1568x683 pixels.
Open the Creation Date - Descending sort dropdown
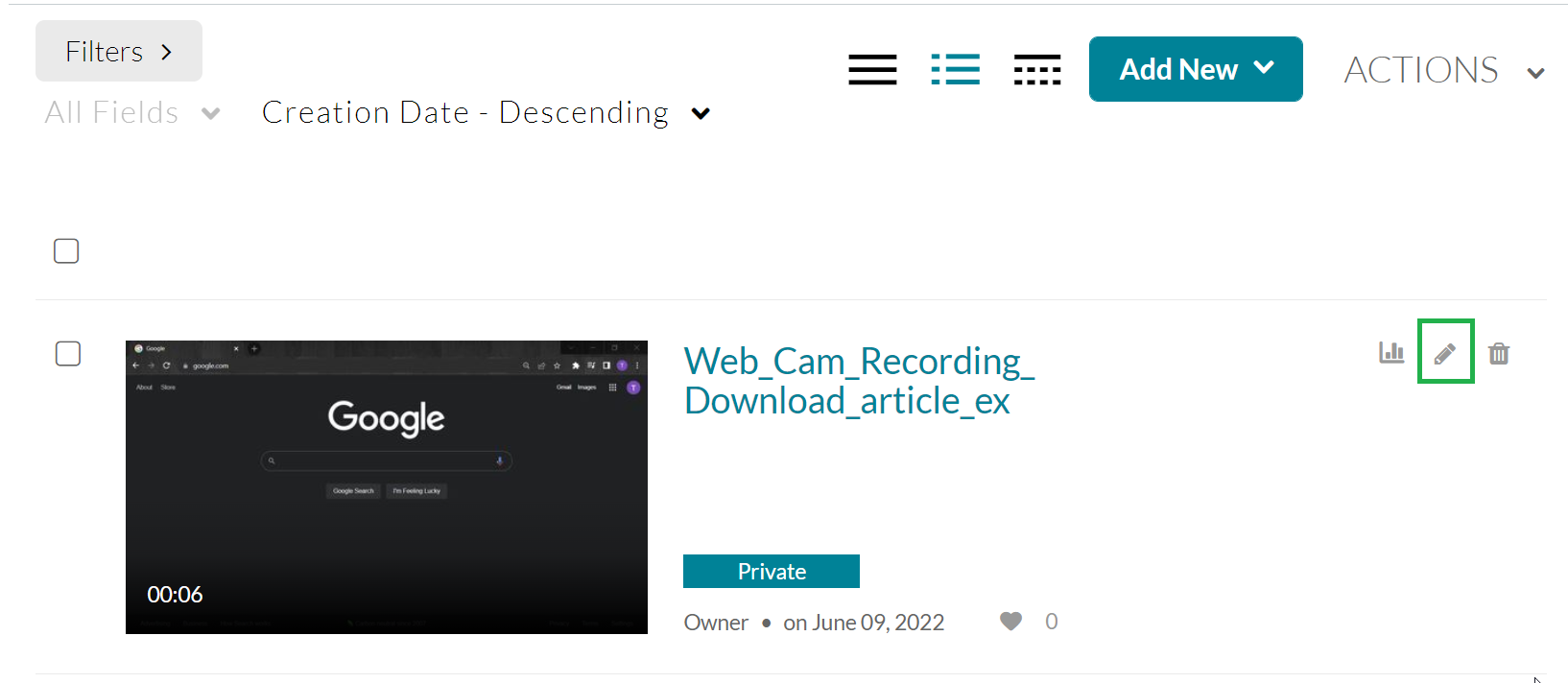pos(486,113)
